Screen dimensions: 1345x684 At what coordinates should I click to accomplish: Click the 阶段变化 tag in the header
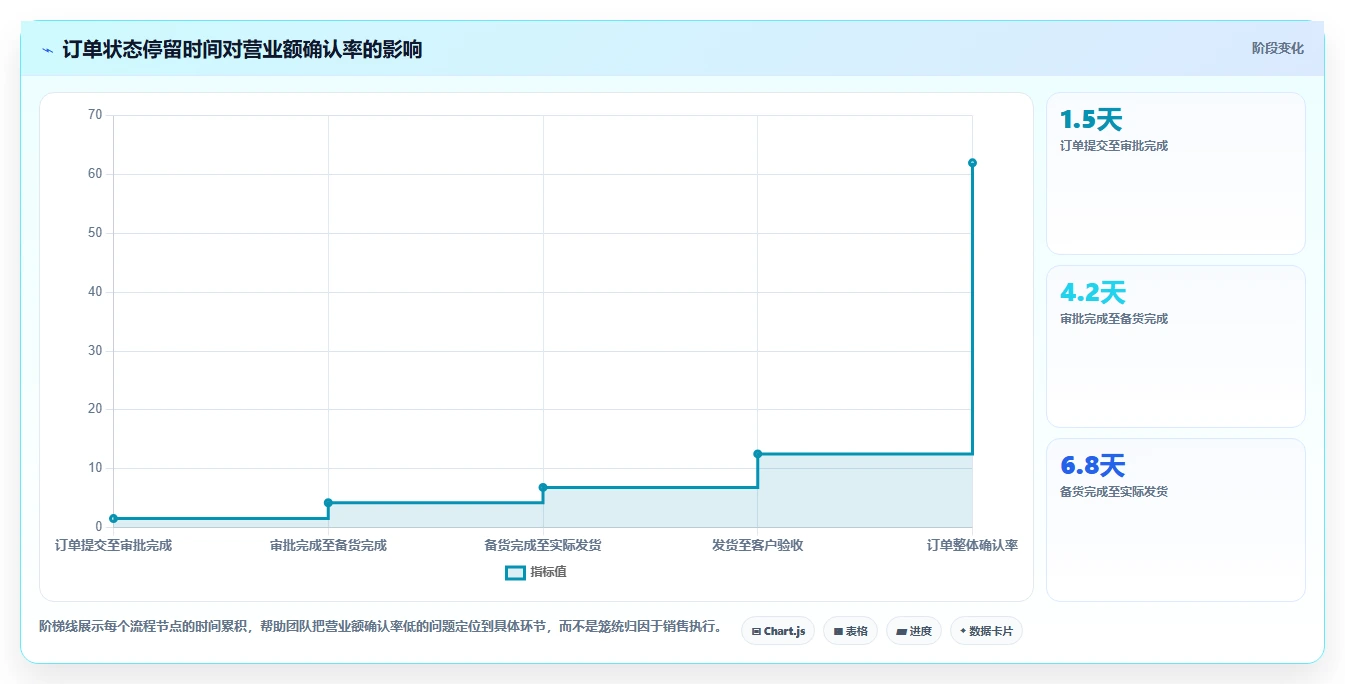[1277, 48]
